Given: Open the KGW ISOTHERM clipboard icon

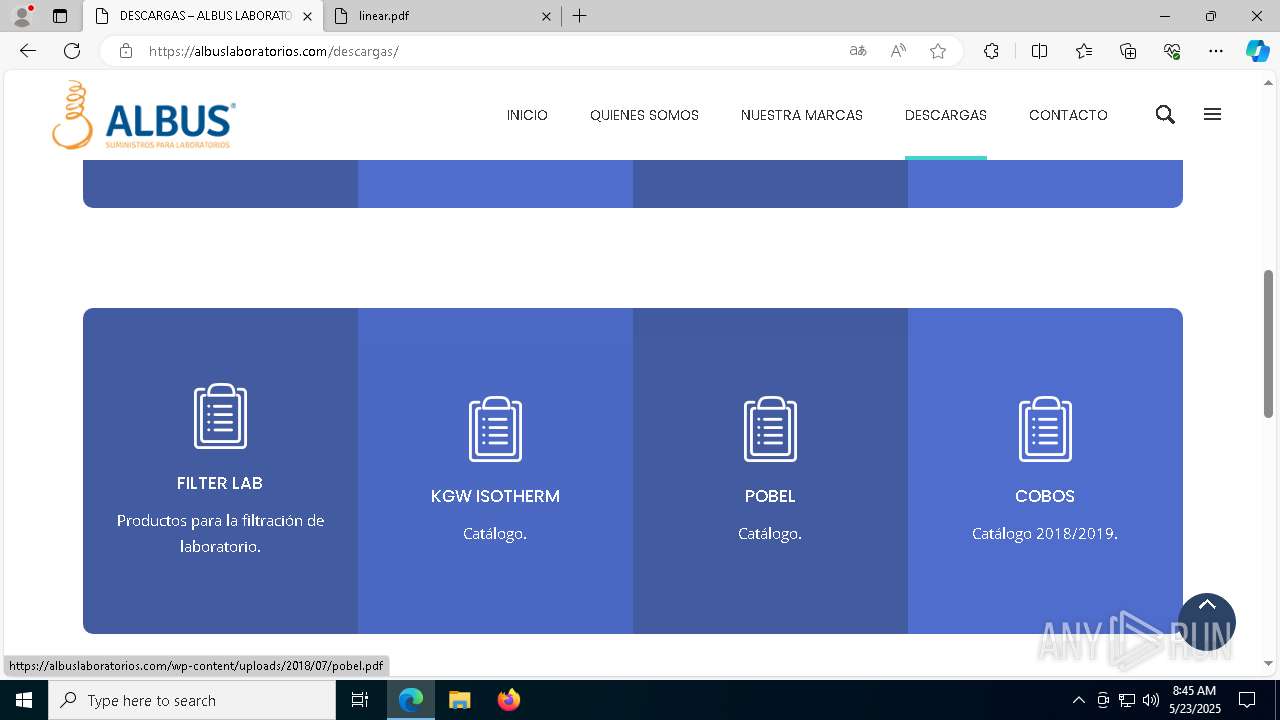Looking at the screenshot, I should coord(495,429).
